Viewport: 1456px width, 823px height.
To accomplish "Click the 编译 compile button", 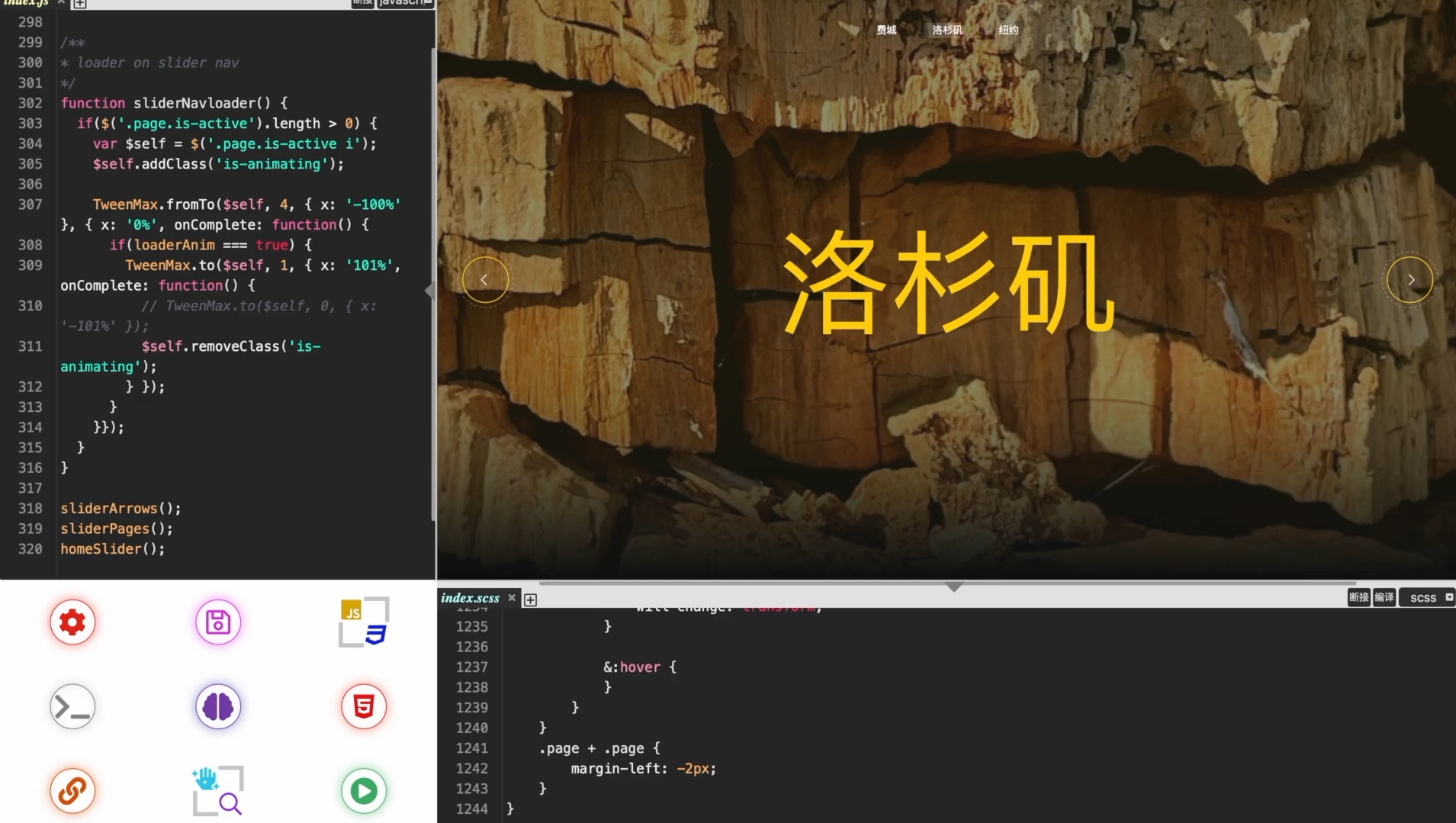I will (1385, 597).
